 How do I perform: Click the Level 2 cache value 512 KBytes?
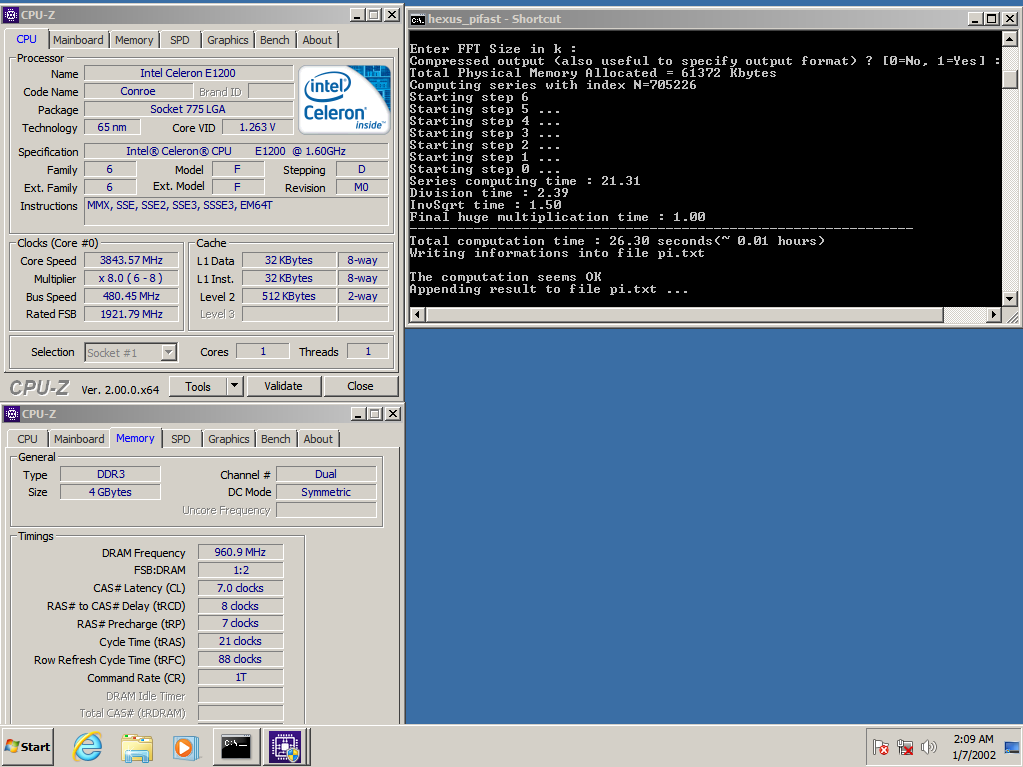pyautogui.click(x=289, y=296)
